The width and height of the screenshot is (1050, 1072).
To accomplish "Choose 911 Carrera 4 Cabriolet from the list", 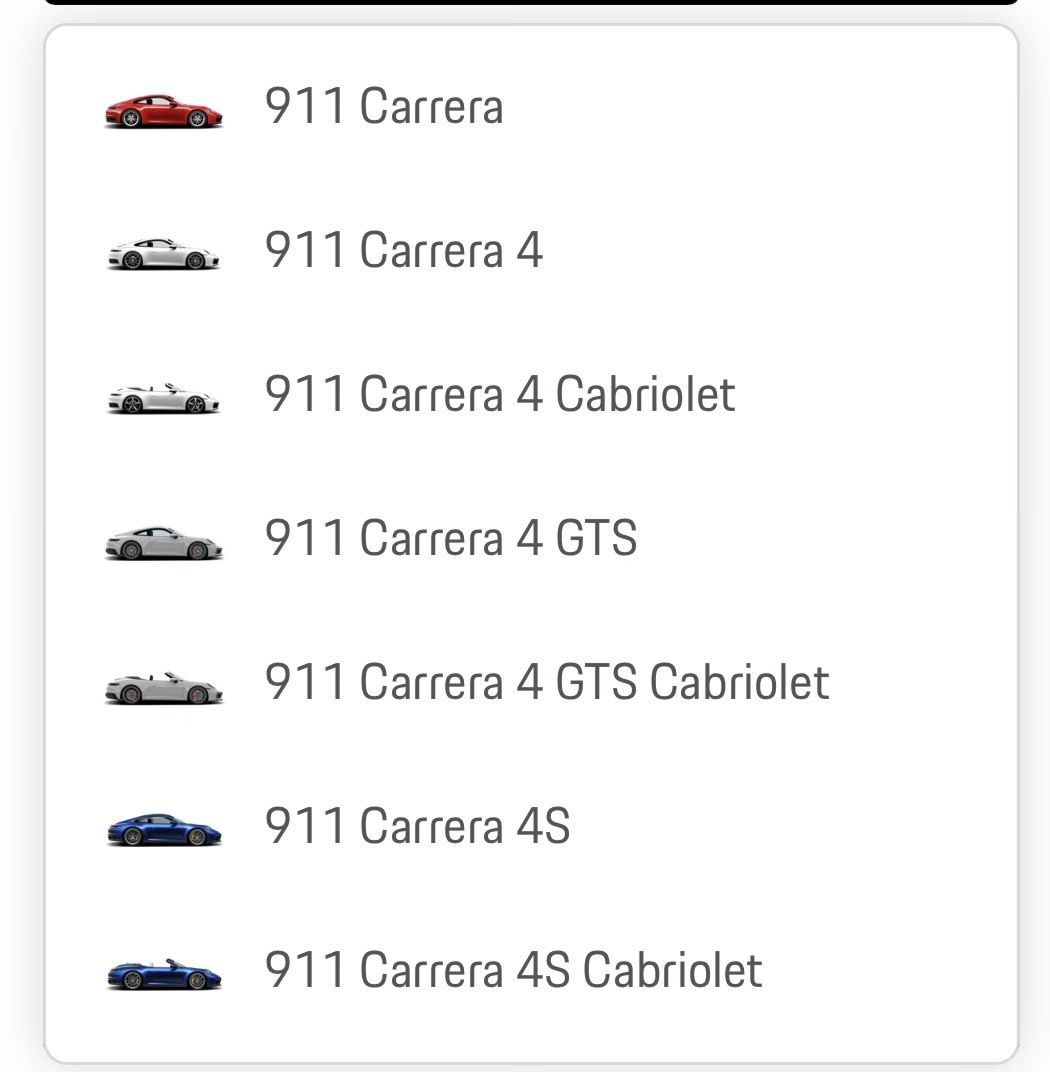I will click(x=499, y=394).
